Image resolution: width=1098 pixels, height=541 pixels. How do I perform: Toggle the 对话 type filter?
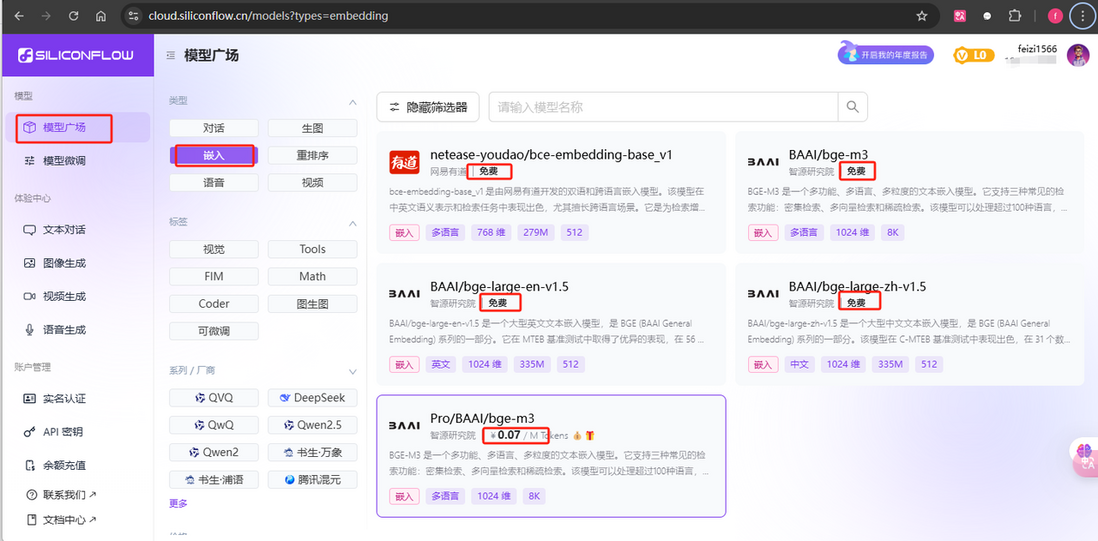(214, 128)
